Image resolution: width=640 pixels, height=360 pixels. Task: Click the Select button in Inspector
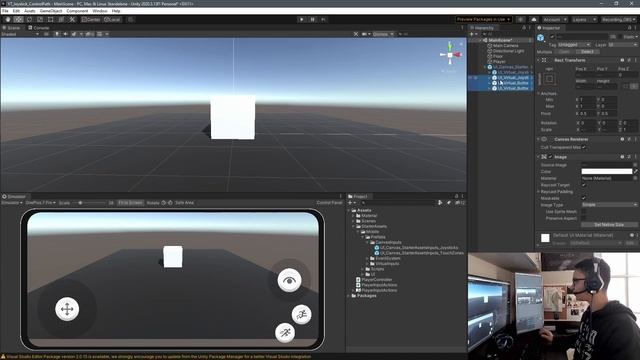click(x=587, y=52)
